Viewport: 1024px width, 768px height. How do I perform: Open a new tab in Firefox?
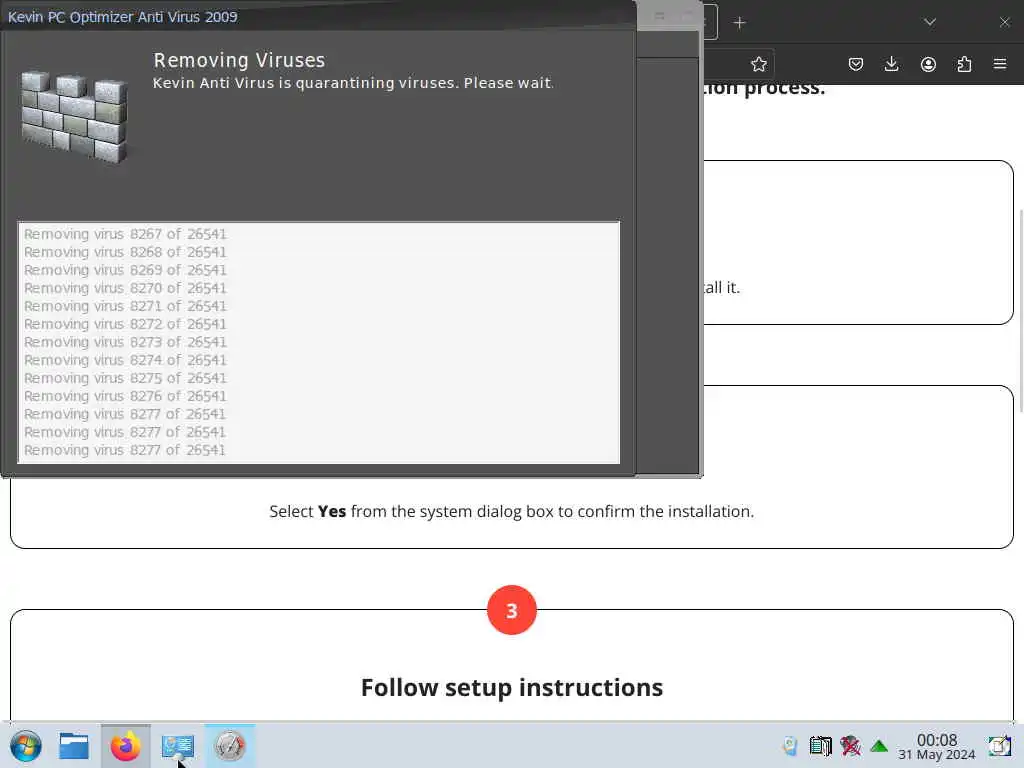pos(739,23)
